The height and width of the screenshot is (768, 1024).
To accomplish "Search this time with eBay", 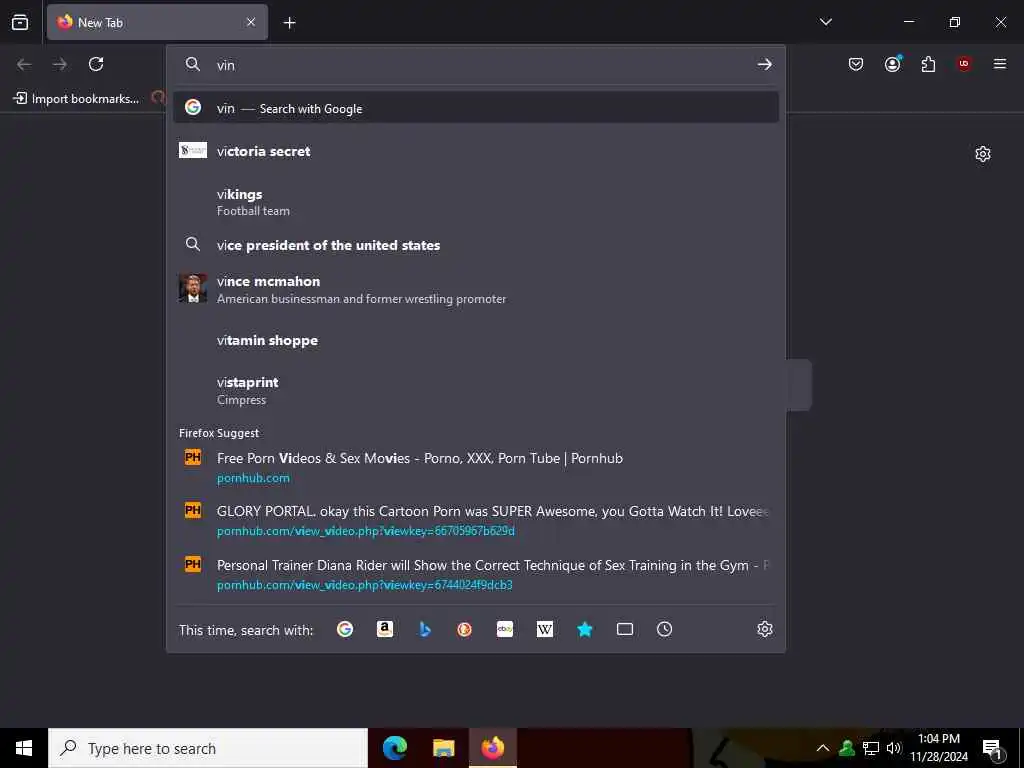I will click(505, 629).
